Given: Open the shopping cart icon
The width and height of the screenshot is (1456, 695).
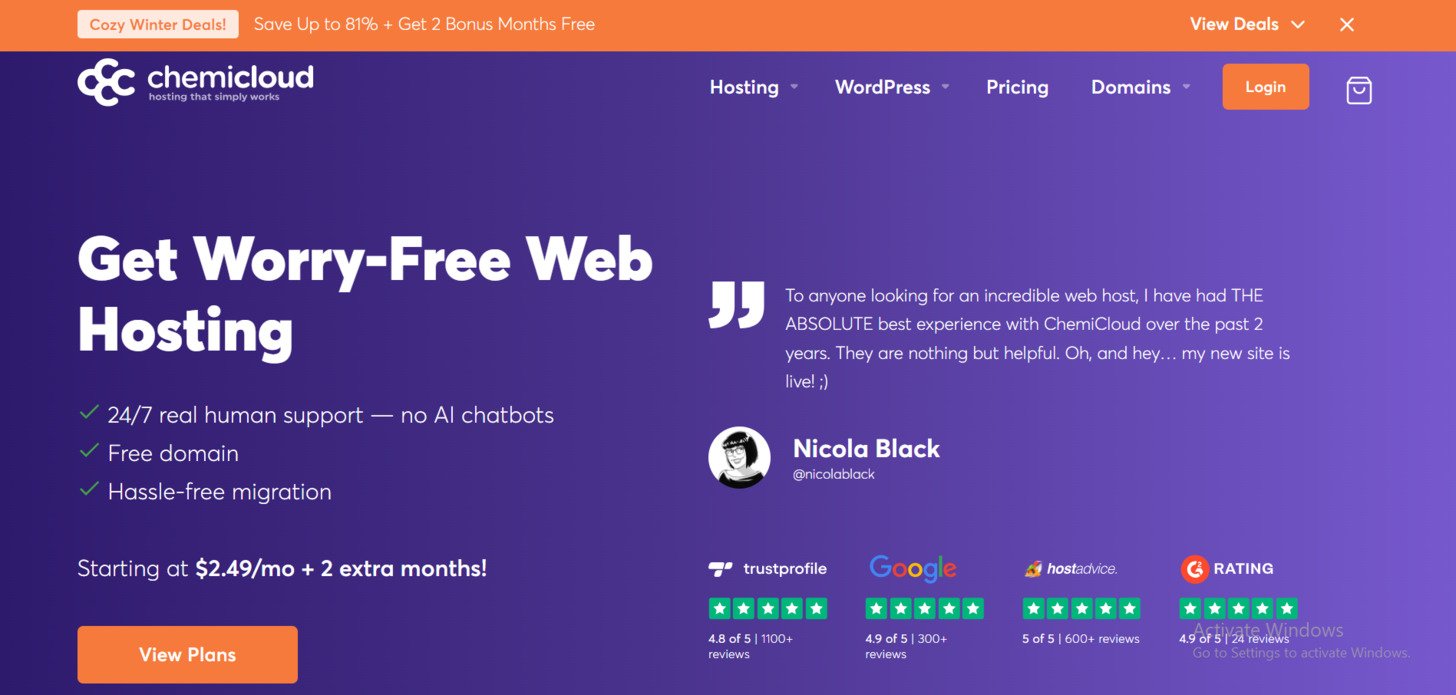Looking at the screenshot, I should [x=1359, y=90].
